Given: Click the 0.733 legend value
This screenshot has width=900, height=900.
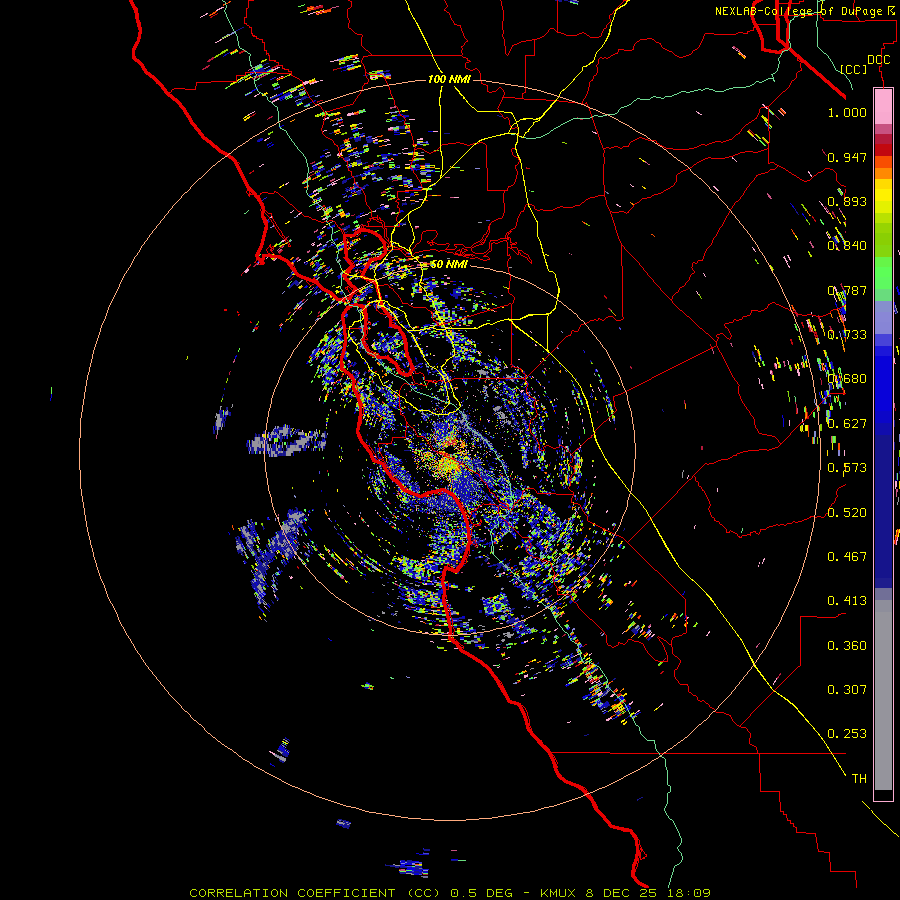Looking at the screenshot, I should tap(847, 335).
